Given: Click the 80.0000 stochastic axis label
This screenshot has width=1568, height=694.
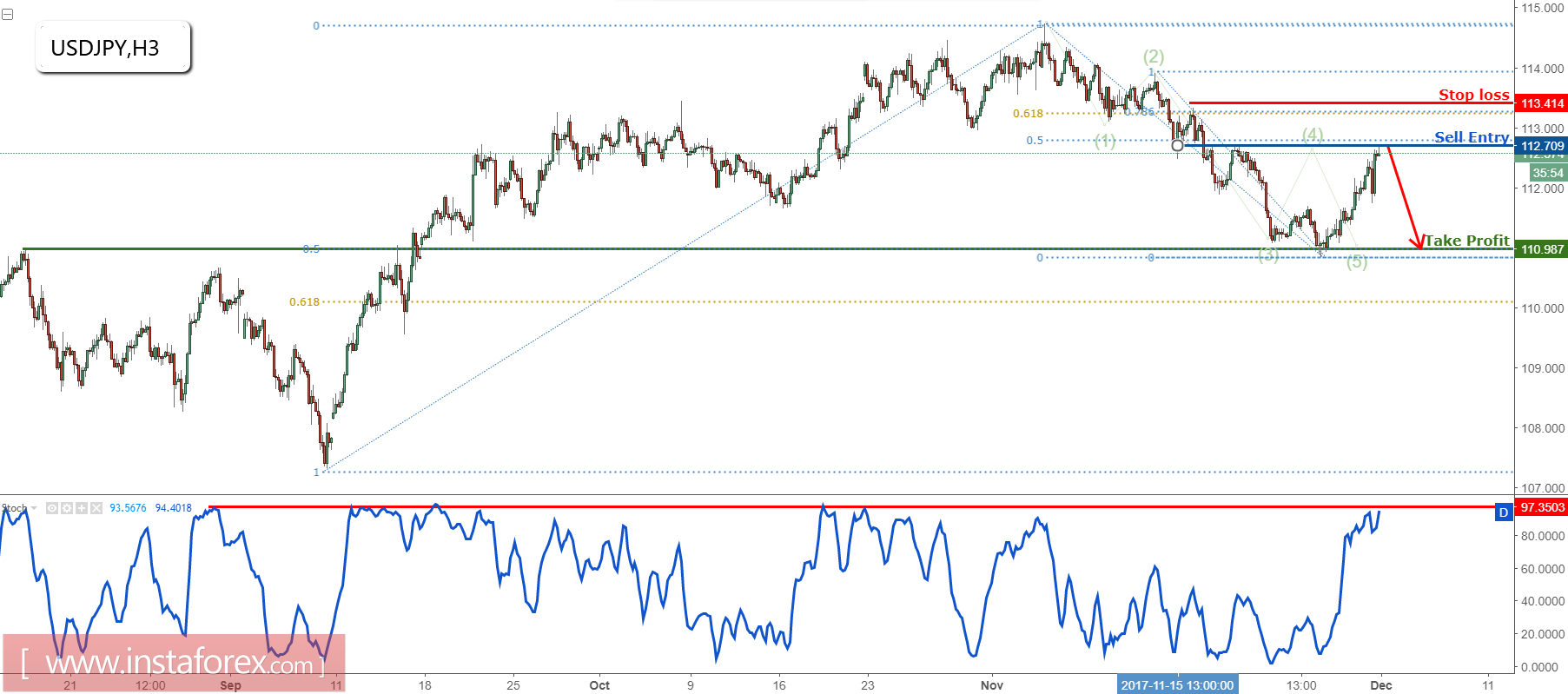Looking at the screenshot, I should point(1543,536).
